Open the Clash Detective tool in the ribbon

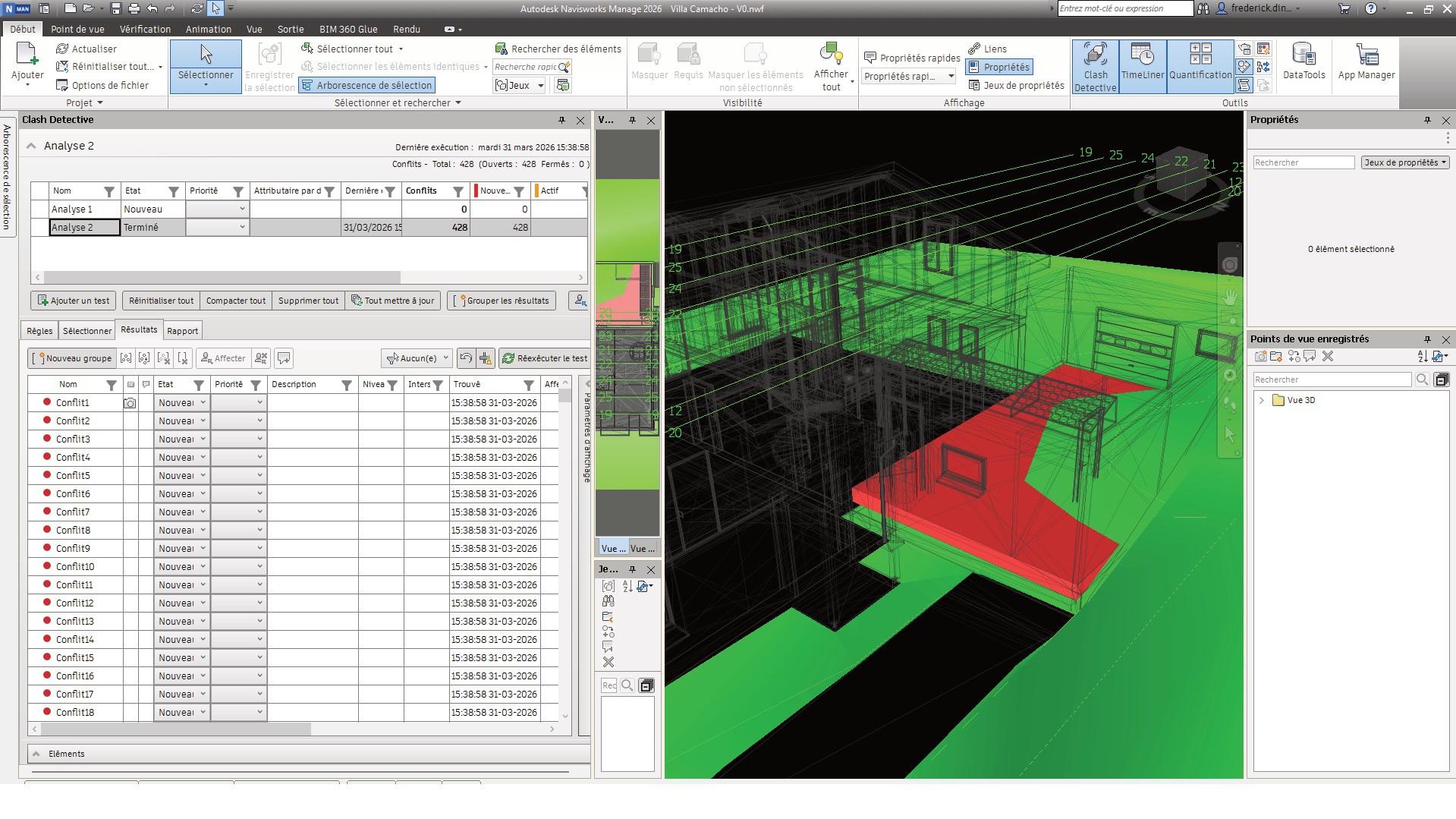pos(1095,66)
